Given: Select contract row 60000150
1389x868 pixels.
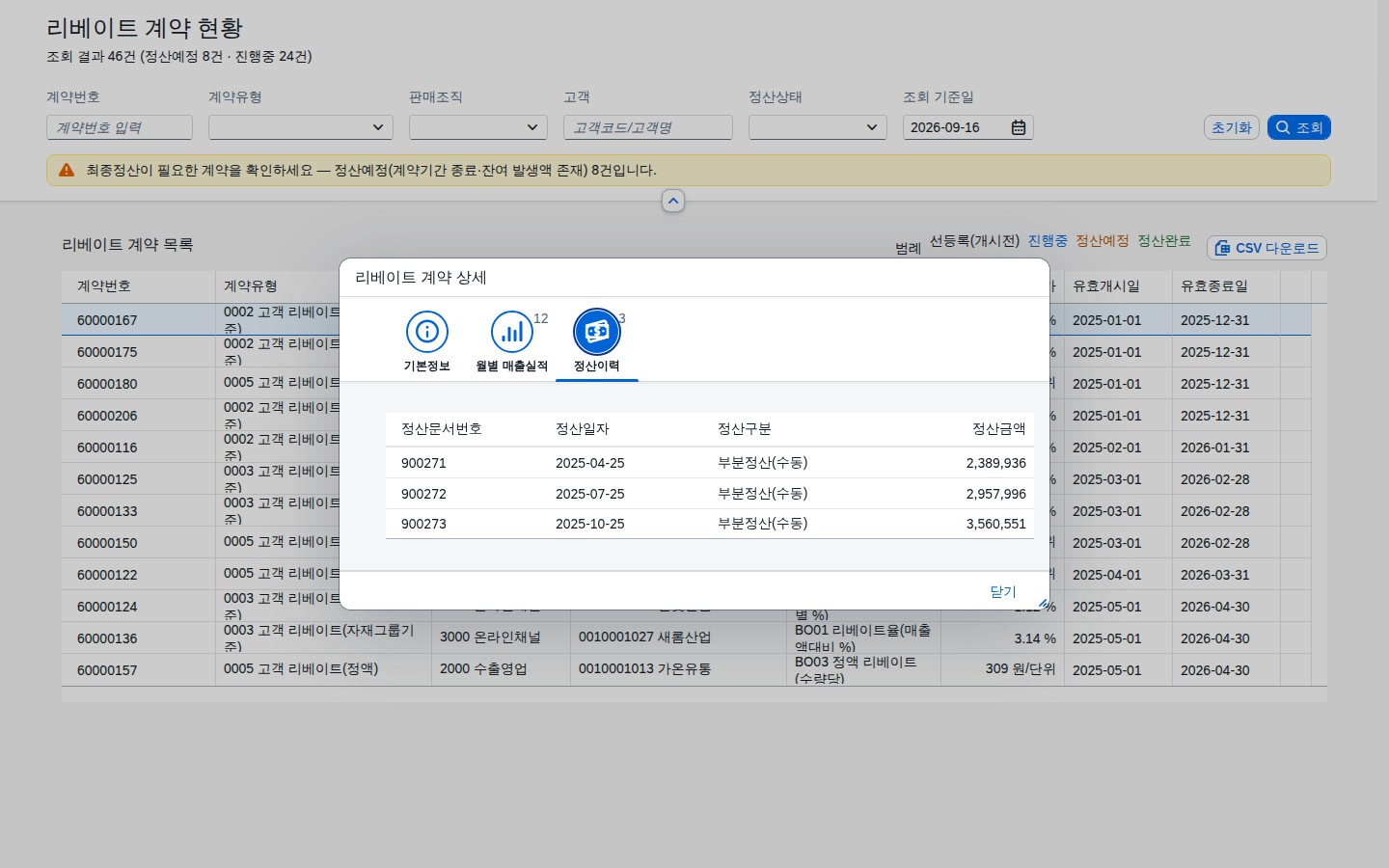Looking at the screenshot, I should pyautogui.click(x=107, y=543).
